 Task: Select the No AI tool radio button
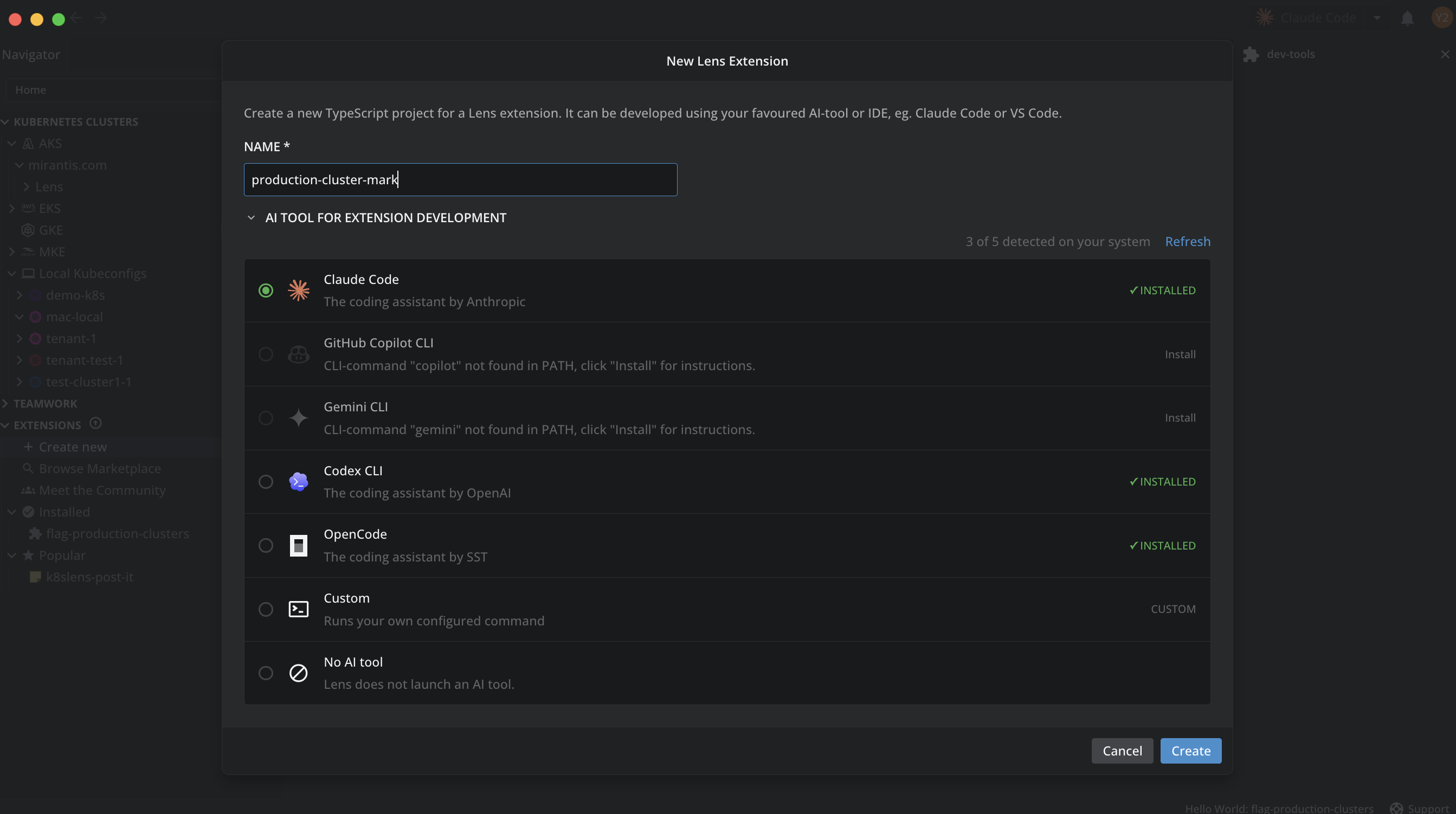point(266,673)
